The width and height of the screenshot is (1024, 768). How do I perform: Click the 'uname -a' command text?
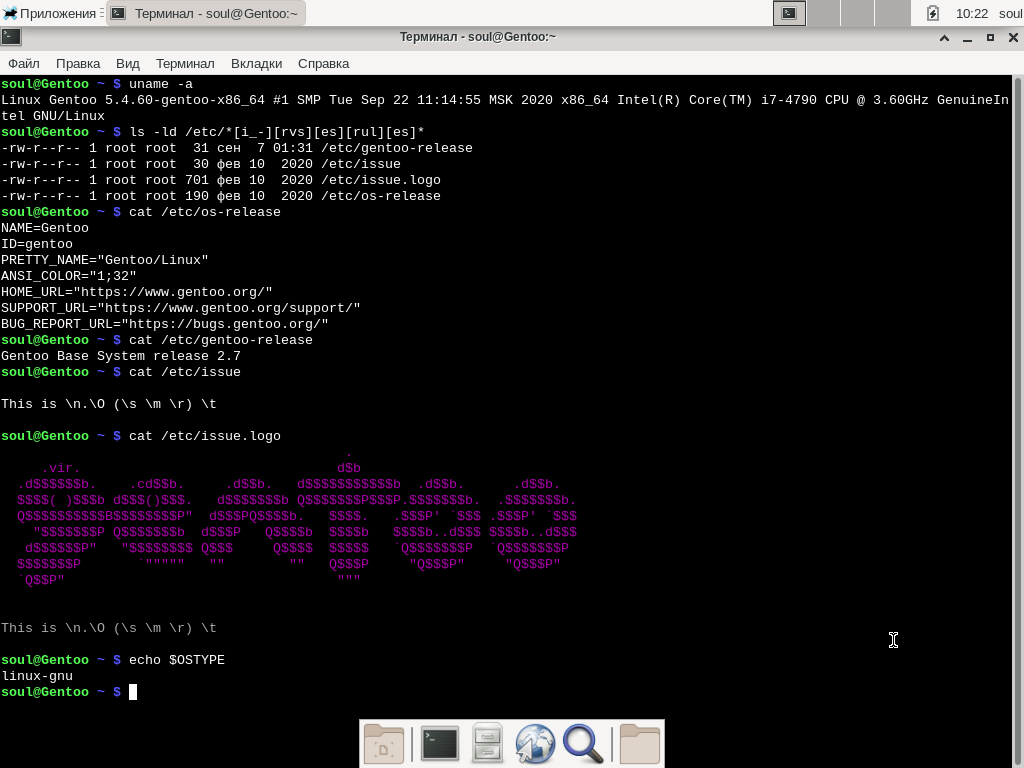coord(161,84)
